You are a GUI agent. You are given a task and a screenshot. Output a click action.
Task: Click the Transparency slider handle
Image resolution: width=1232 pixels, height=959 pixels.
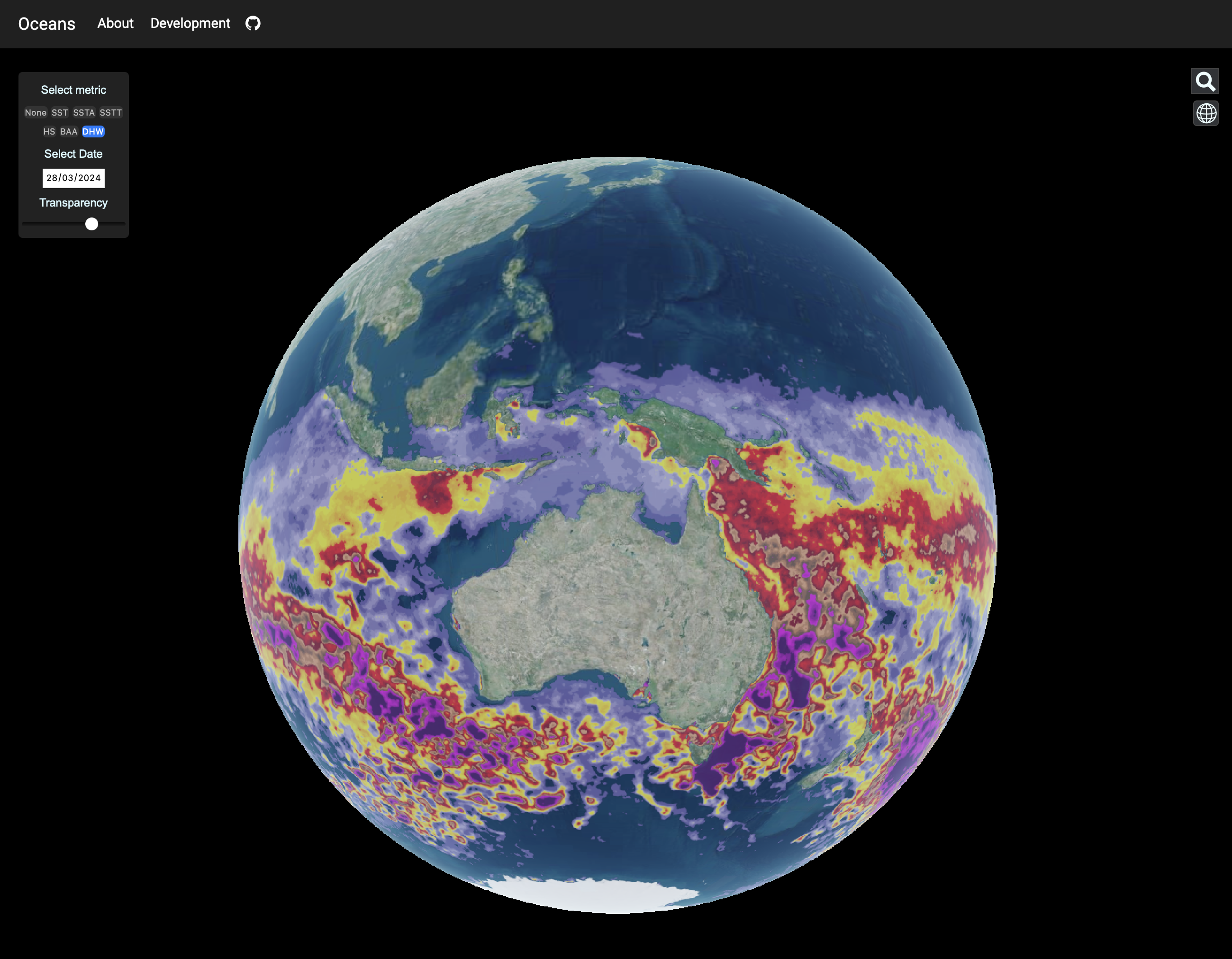pos(91,224)
